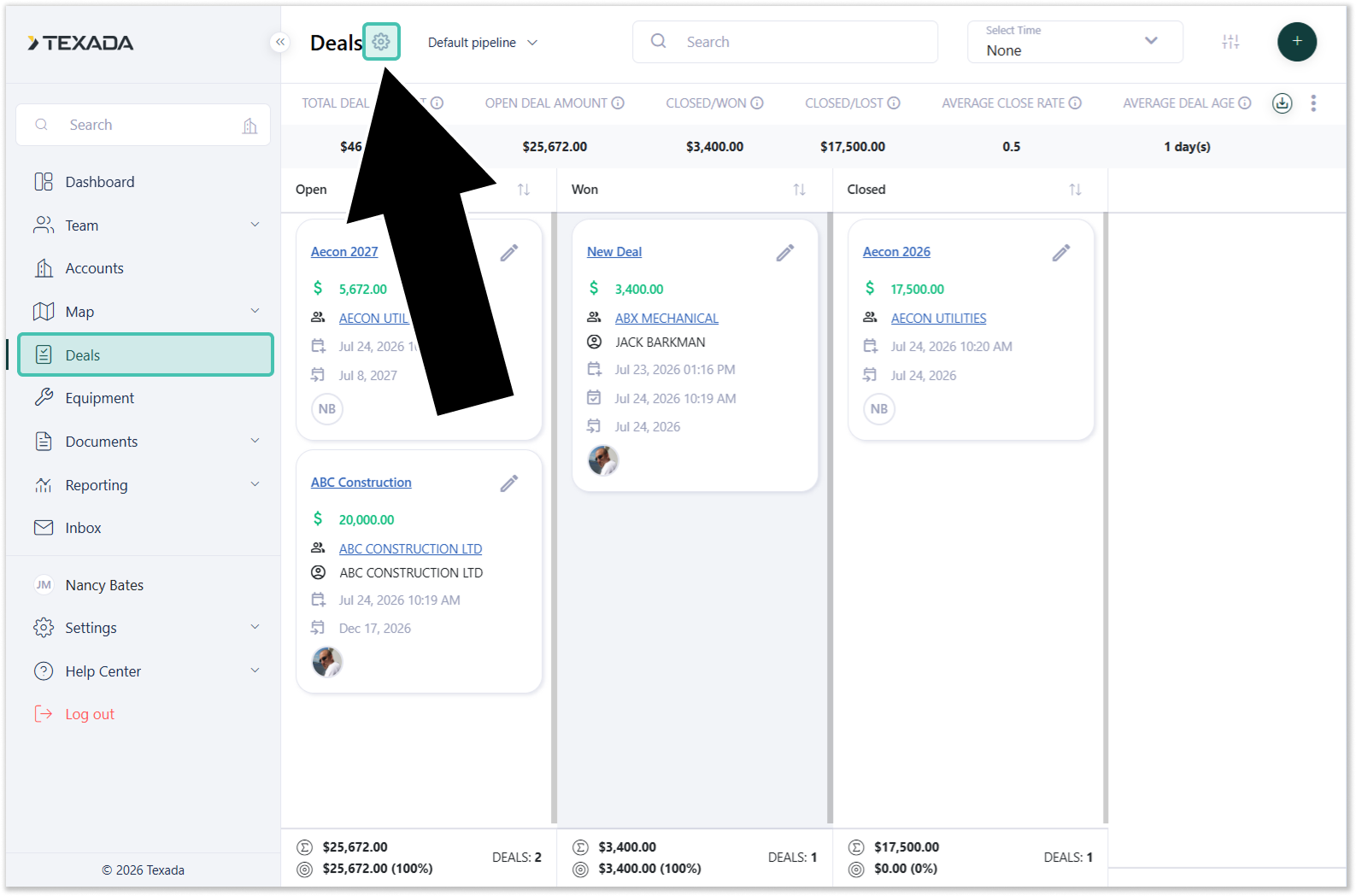The width and height of the screenshot is (1356, 896).
Task: Click the $17,500.00 Closed/Lost total
Action: coord(853,147)
